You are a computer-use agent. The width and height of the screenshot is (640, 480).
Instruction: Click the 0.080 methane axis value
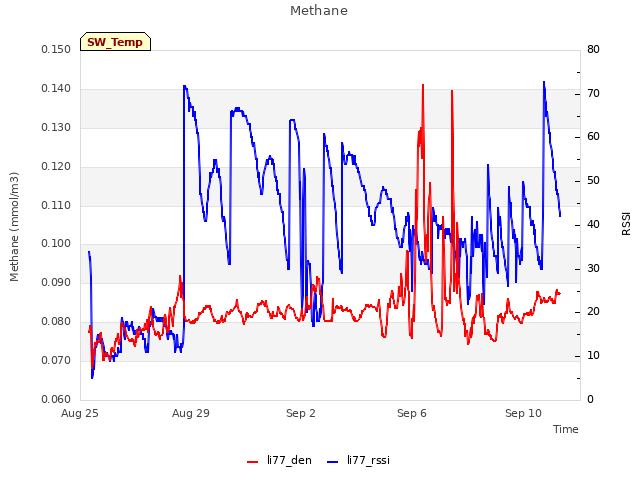coord(56,322)
